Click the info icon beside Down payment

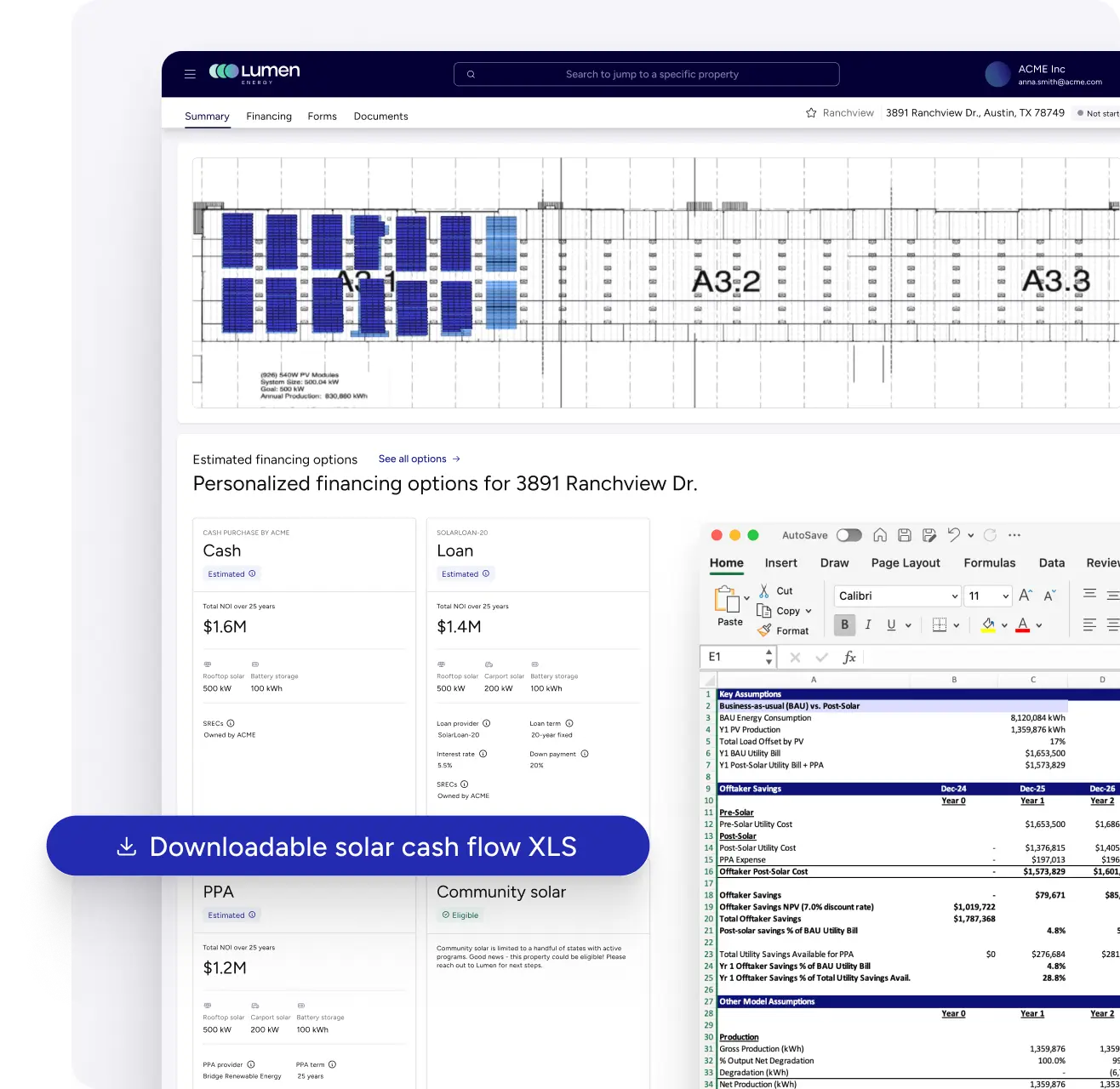[x=585, y=754]
